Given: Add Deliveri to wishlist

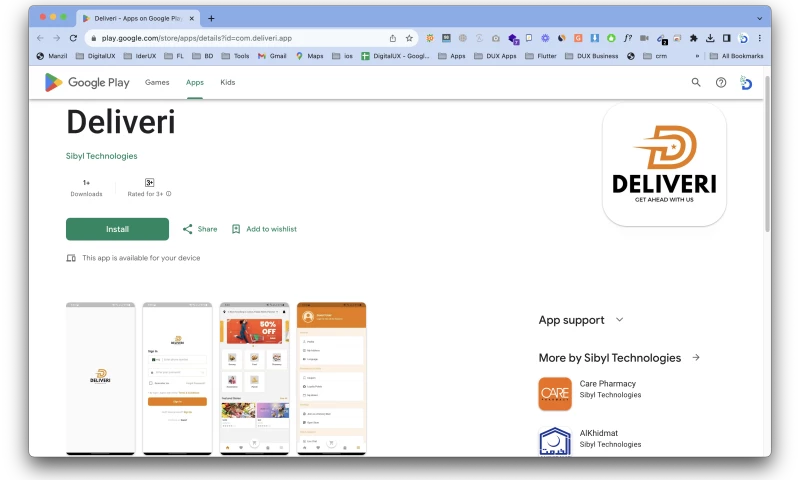Looking at the screenshot, I should point(264,229).
